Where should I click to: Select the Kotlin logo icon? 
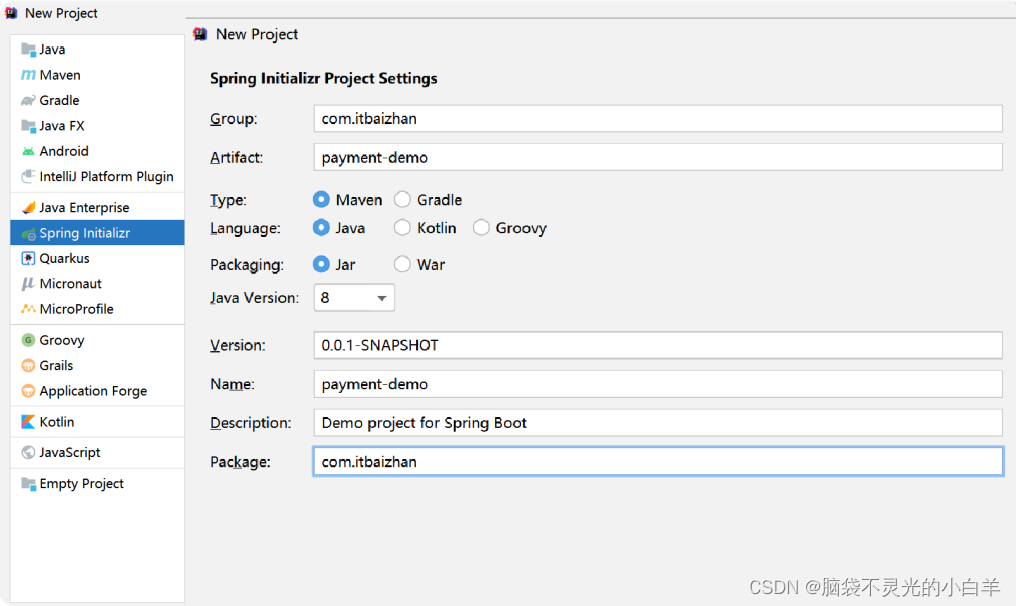(x=28, y=422)
